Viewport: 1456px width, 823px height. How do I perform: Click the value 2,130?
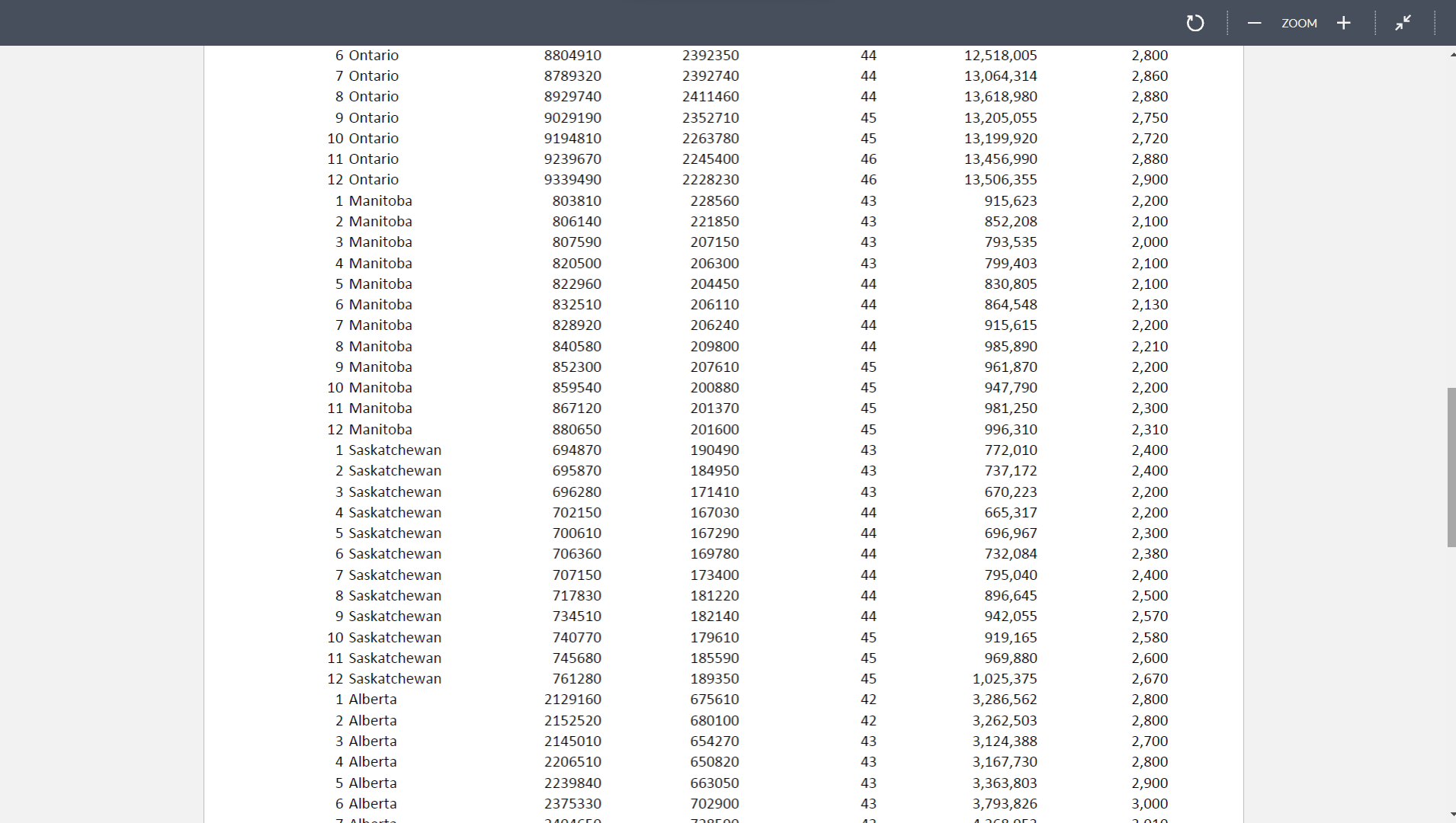tap(1150, 305)
